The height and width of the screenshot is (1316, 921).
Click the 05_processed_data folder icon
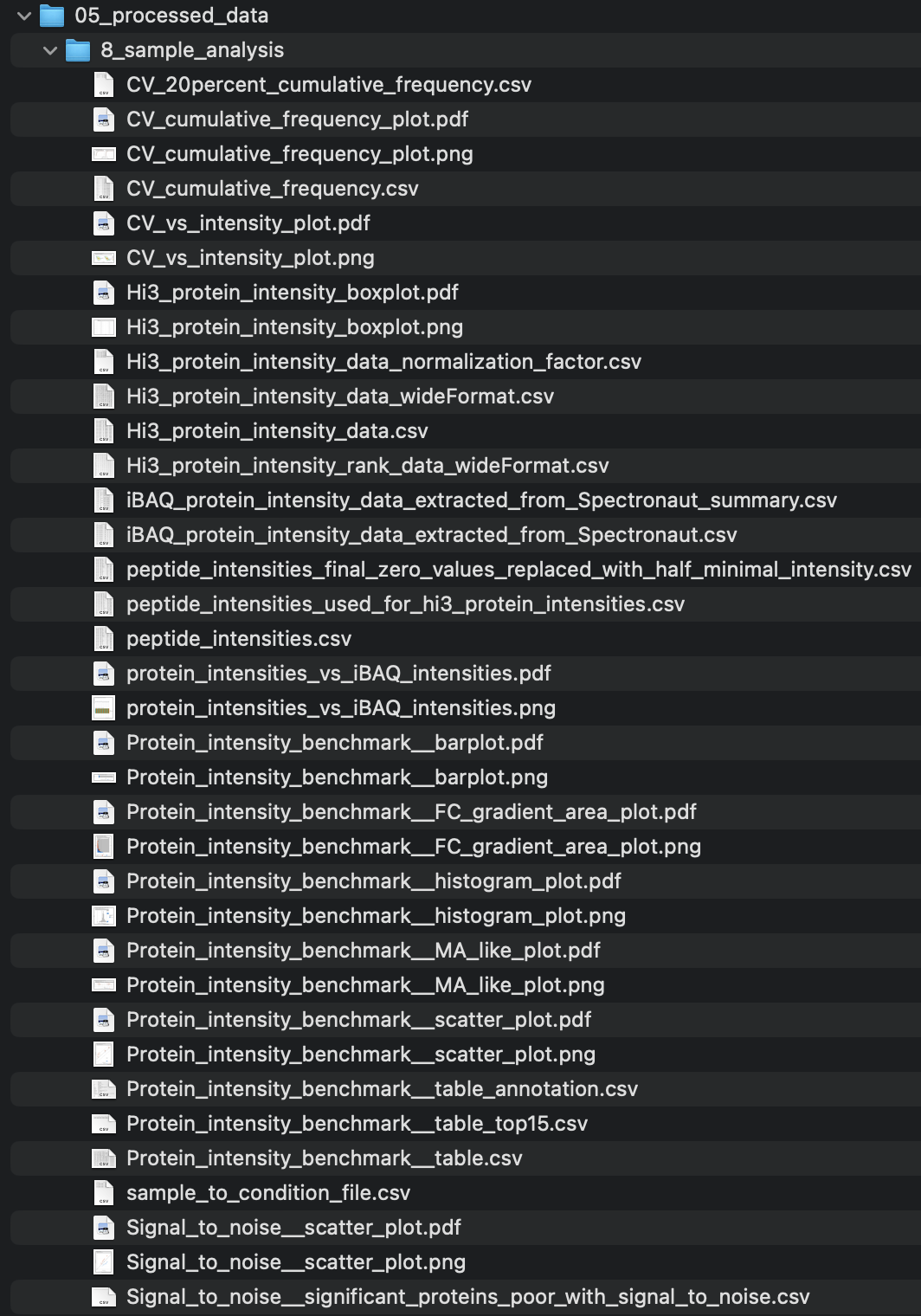(53, 16)
